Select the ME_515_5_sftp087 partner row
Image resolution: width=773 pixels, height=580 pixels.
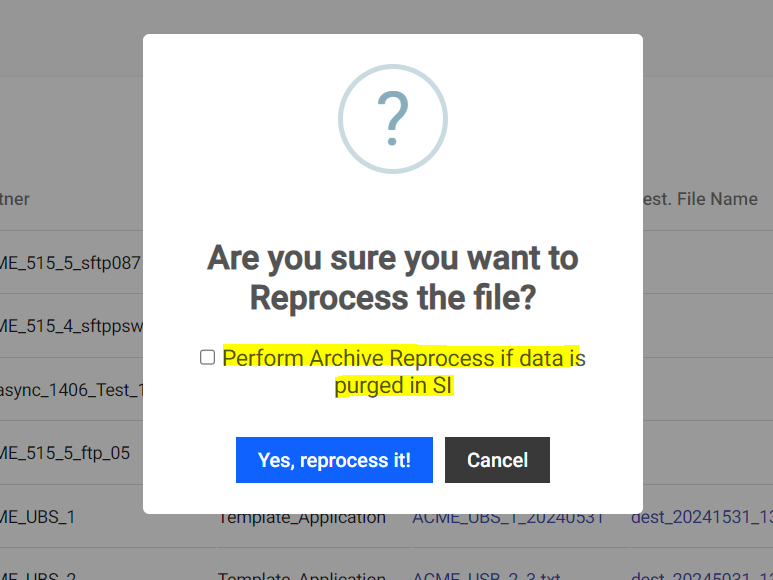[x=70, y=263]
